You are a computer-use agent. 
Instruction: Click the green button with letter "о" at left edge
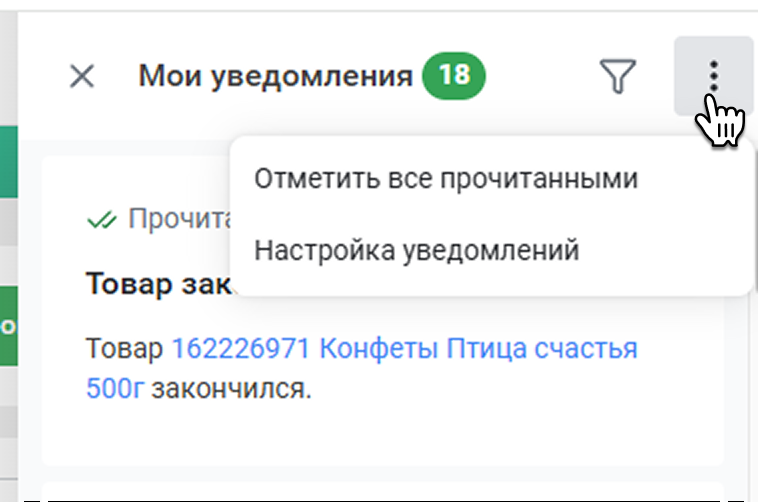coord(9,327)
